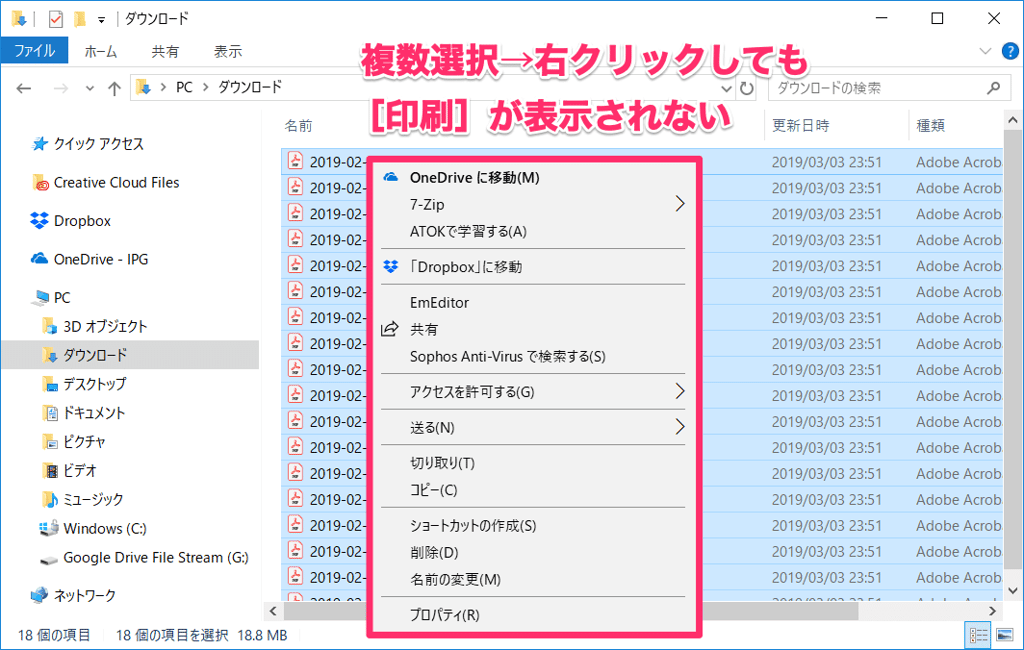This screenshot has width=1024, height=650.
Task: Click the vertical scrollbar down arrow
Action: click(x=1012, y=590)
